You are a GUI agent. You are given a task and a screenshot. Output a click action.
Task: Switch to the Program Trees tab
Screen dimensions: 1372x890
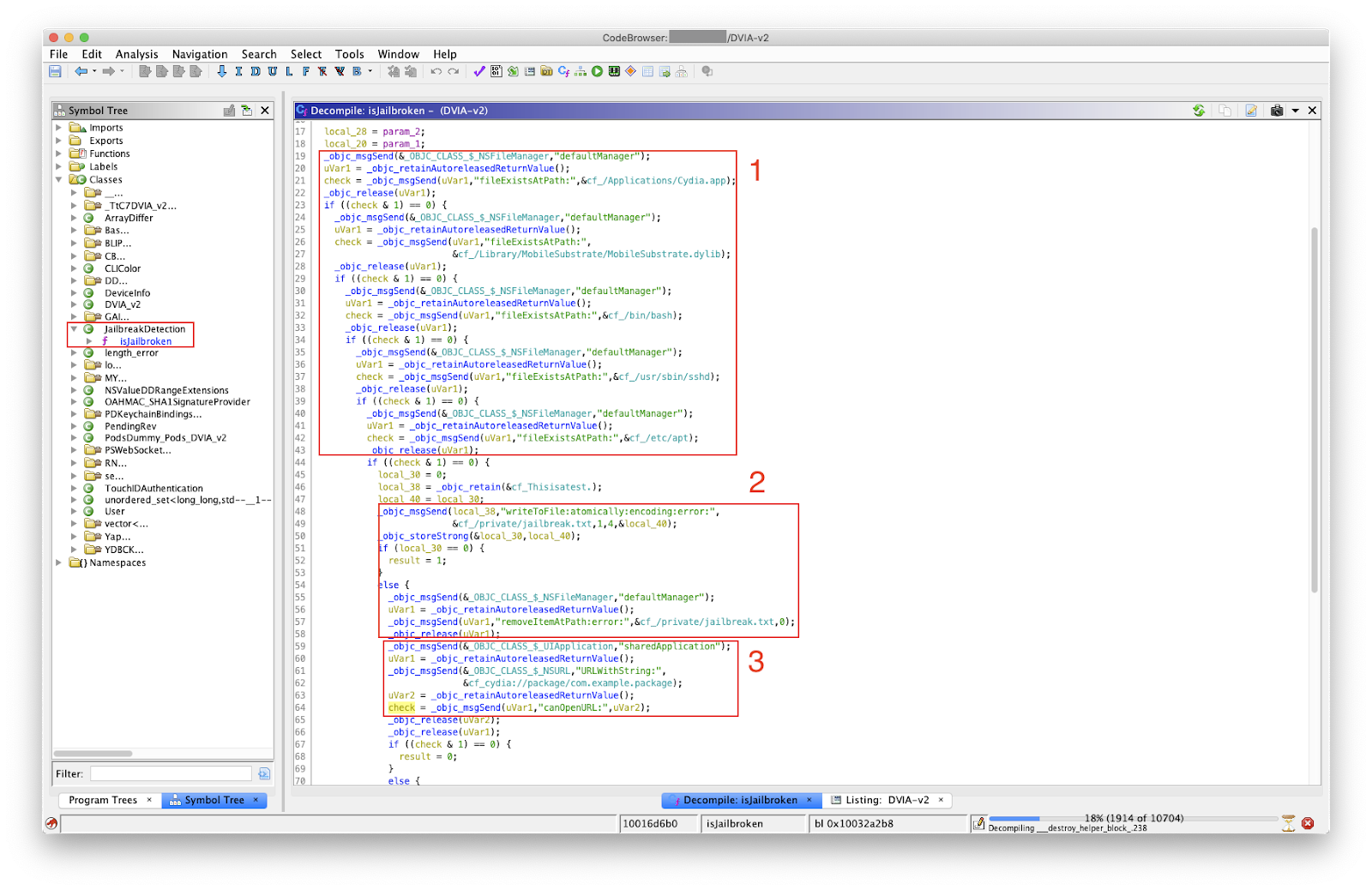(103, 800)
